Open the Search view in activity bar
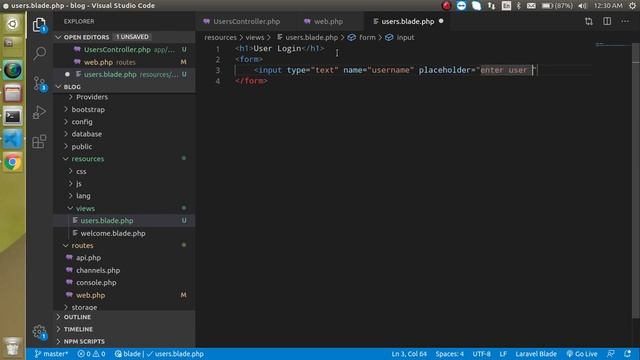The image size is (640, 360). point(39,53)
